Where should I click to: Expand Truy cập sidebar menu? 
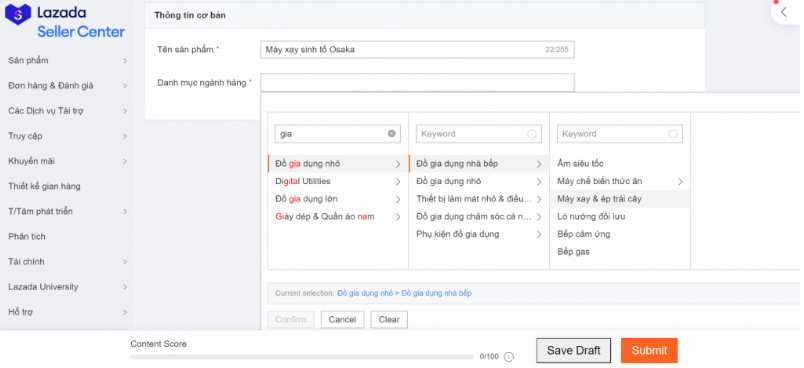click(x=67, y=136)
